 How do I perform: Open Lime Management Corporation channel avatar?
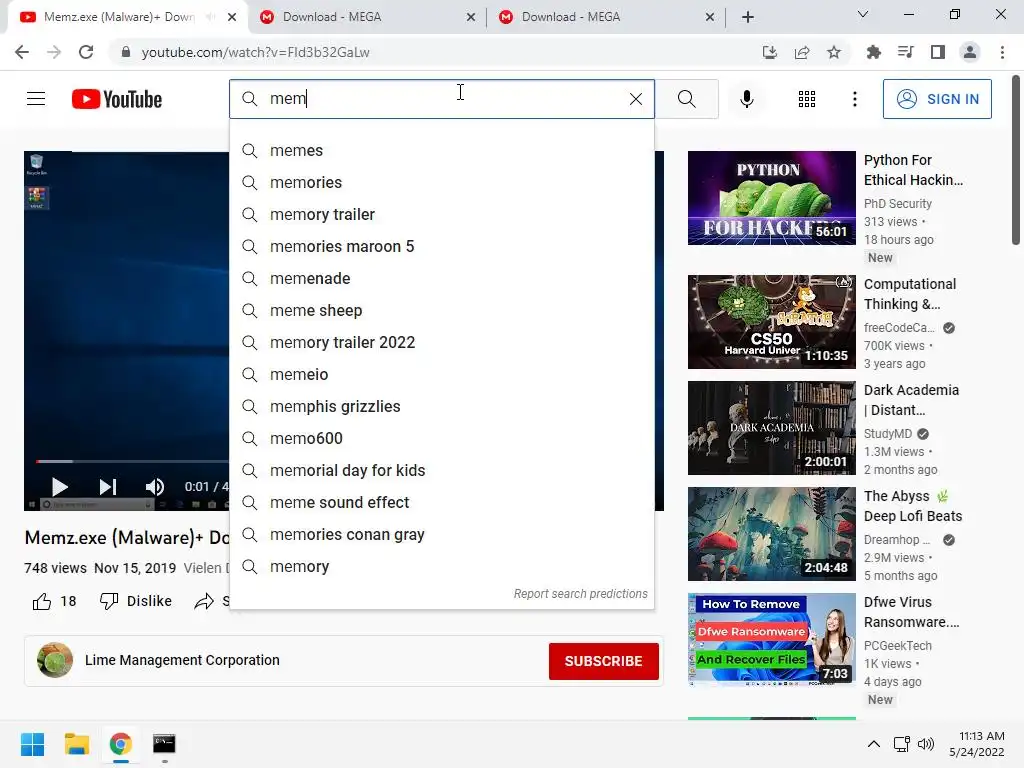click(55, 660)
